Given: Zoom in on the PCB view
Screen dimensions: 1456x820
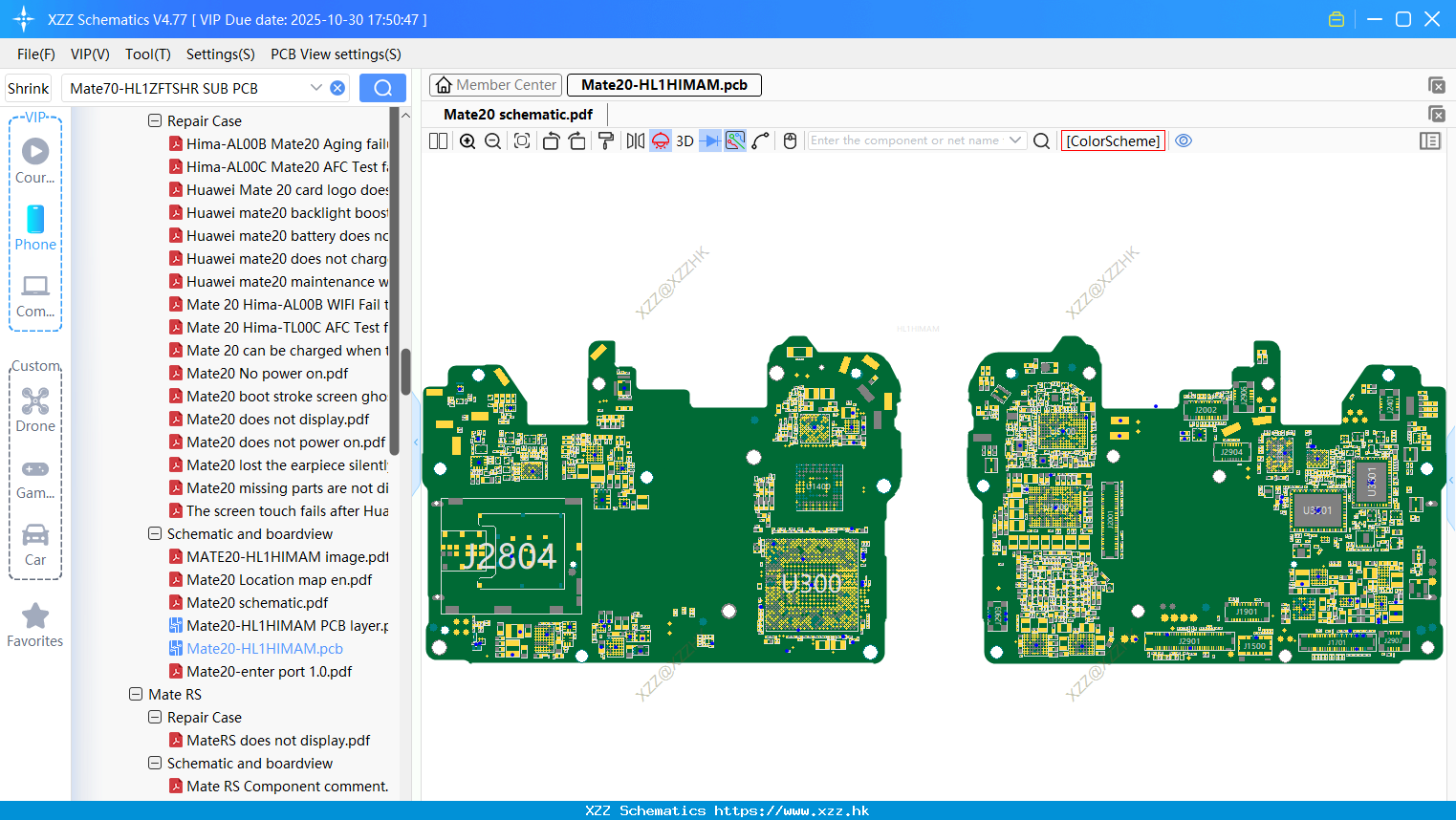Looking at the screenshot, I should (467, 141).
